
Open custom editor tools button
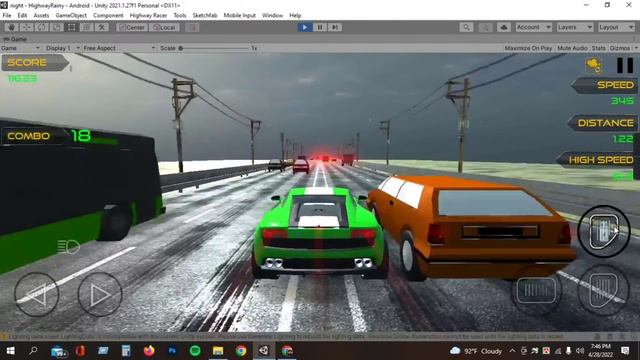(102, 27)
